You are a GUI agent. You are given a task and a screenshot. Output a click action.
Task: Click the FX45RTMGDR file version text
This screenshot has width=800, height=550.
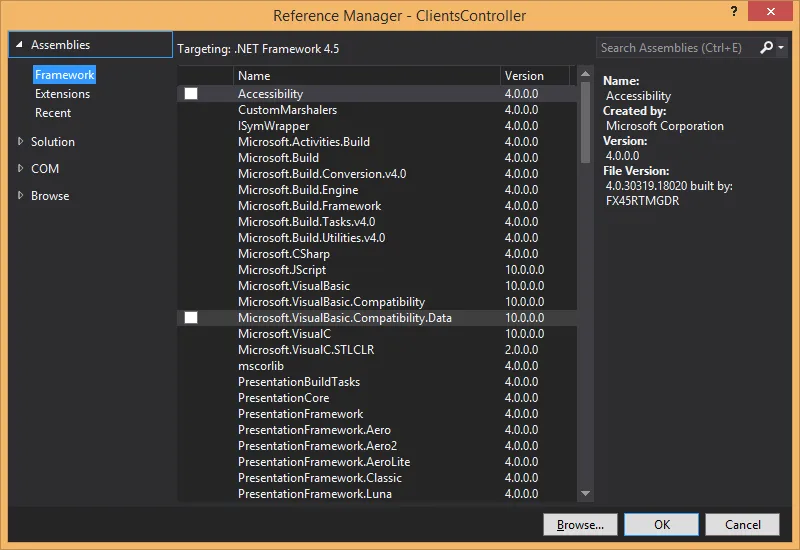[642, 201]
